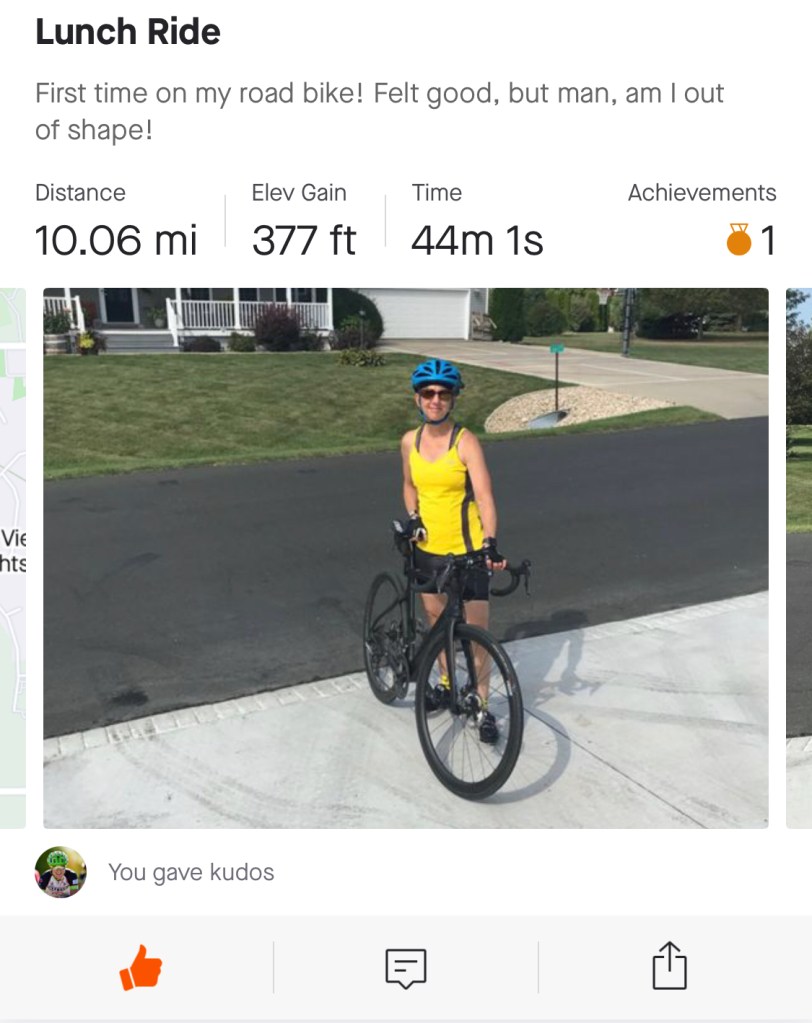Tap the achievement count number 1
This screenshot has width=812, height=1023.
tap(768, 241)
